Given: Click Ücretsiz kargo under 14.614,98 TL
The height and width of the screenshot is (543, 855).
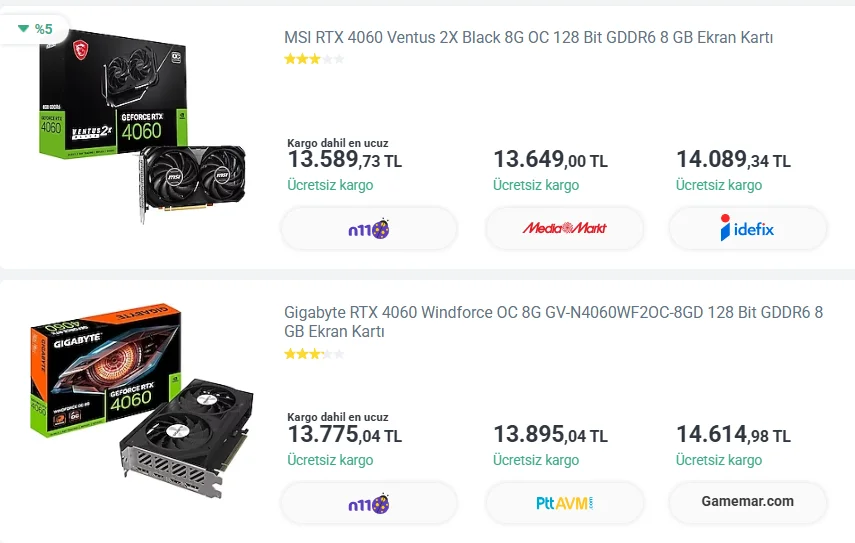Looking at the screenshot, I should coord(718,461).
